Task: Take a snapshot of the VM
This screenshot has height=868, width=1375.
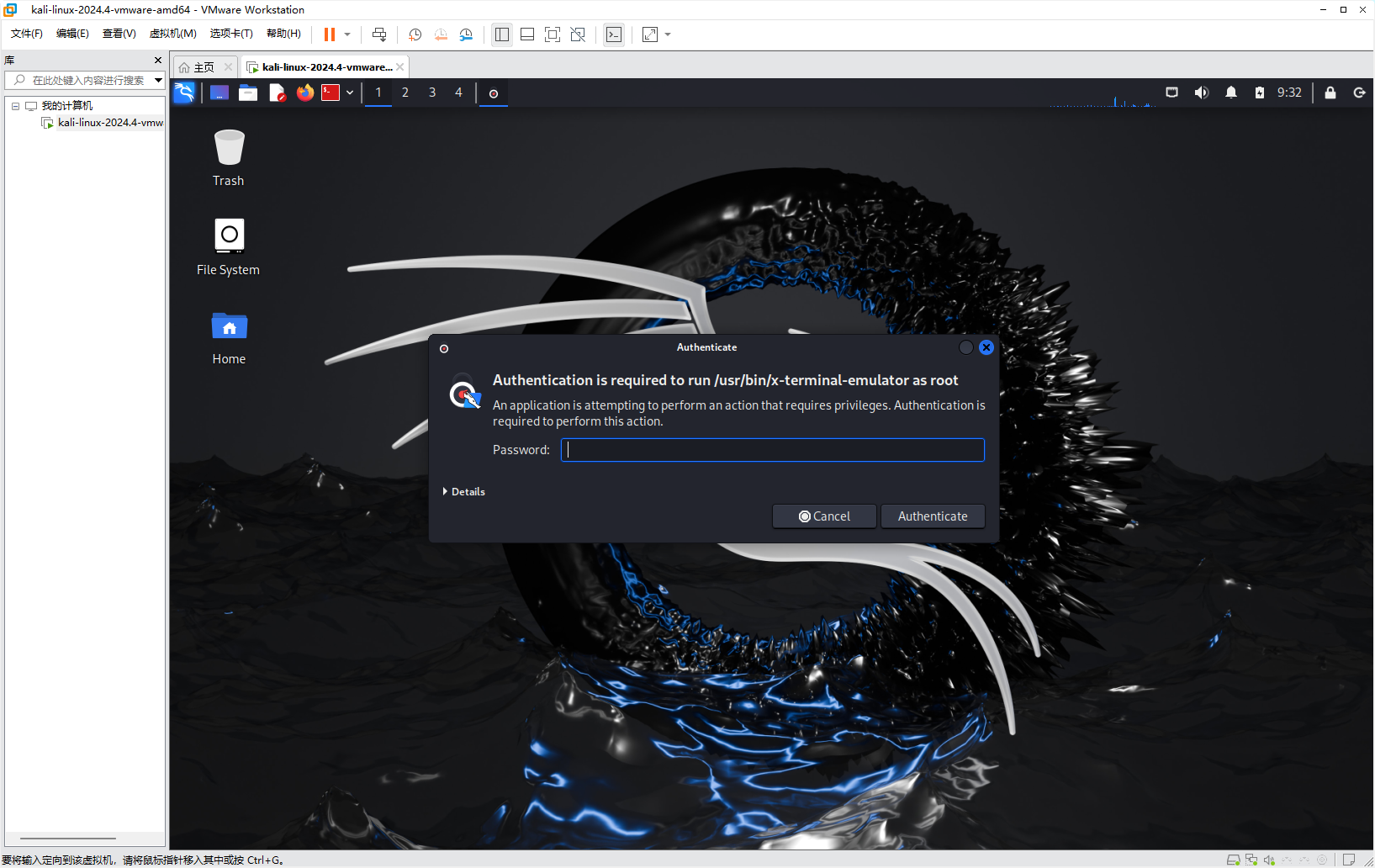Action: point(415,34)
